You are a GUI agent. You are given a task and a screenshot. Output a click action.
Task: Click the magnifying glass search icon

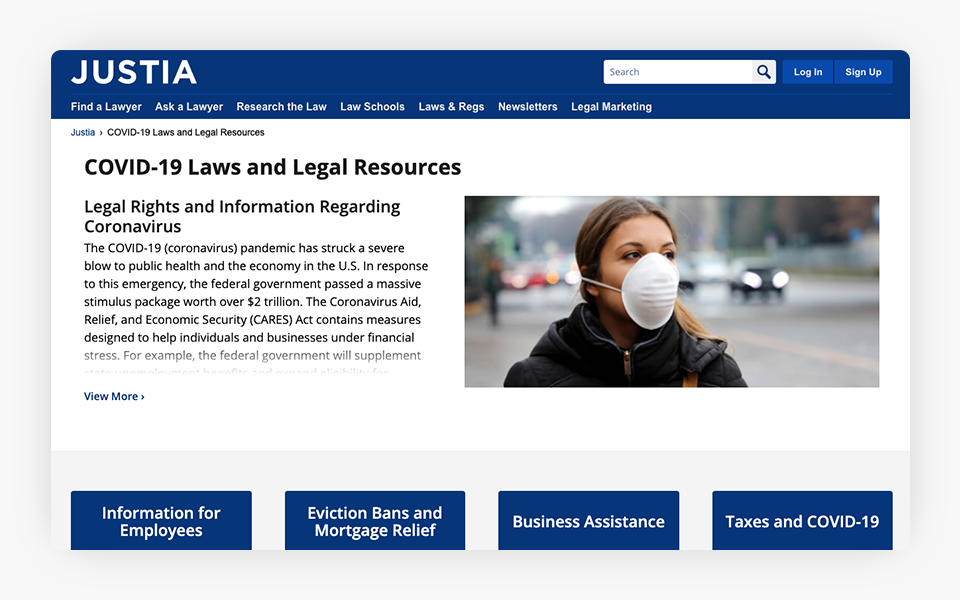point(764,72)
